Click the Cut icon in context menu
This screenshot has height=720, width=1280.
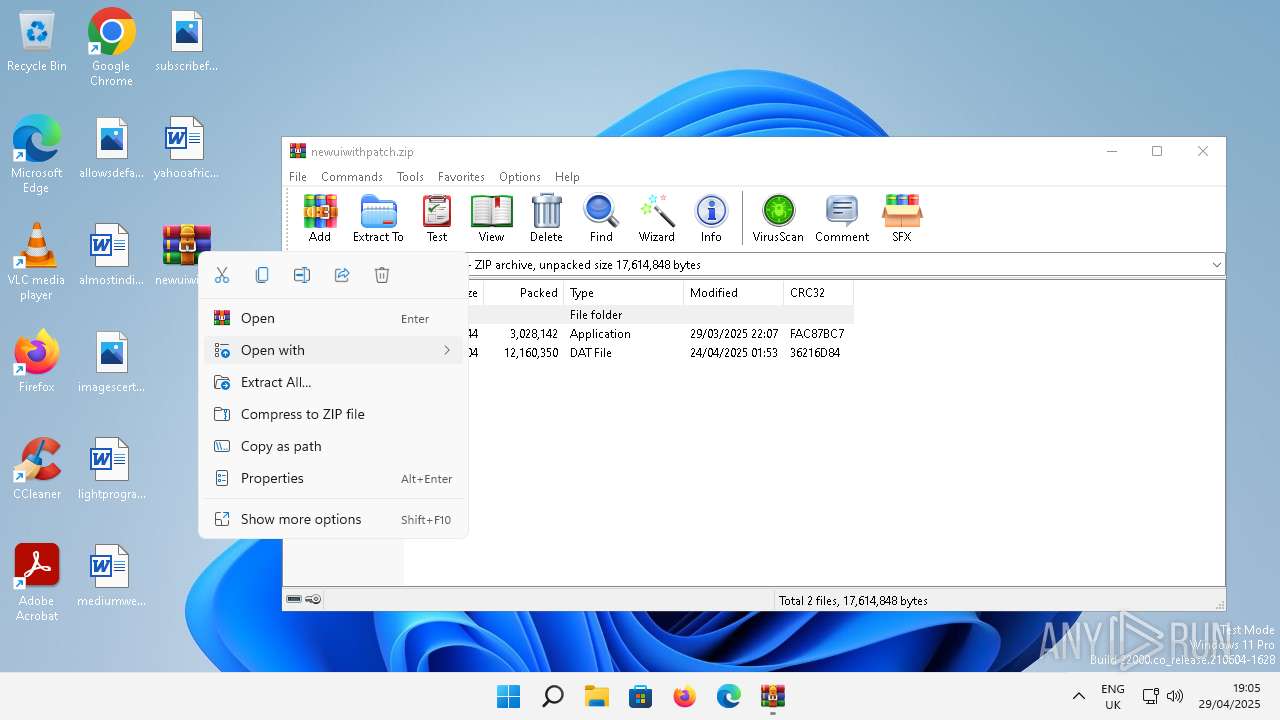tap(222, 275)
